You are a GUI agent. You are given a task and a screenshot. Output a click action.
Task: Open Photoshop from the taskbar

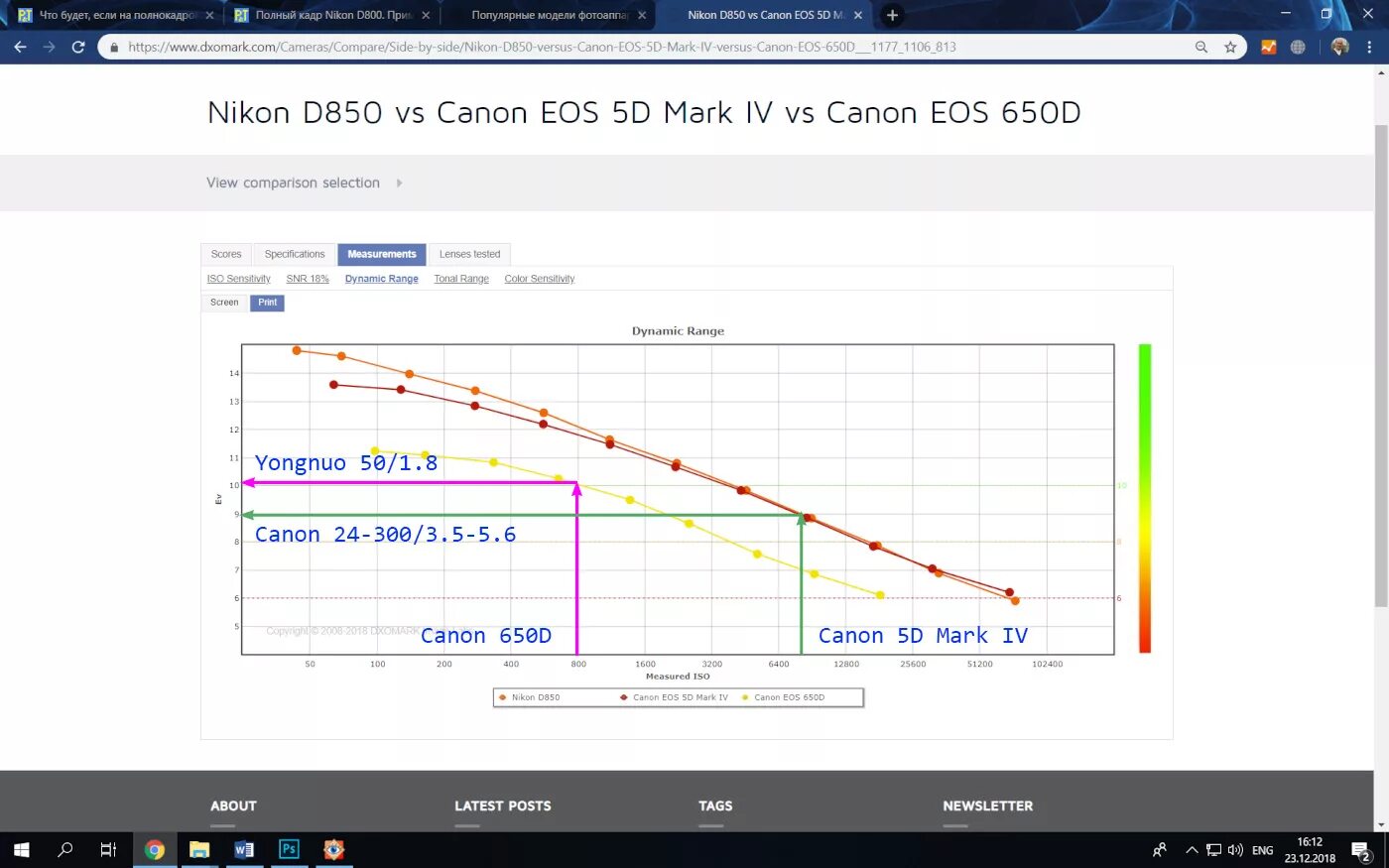pos(289,850)
